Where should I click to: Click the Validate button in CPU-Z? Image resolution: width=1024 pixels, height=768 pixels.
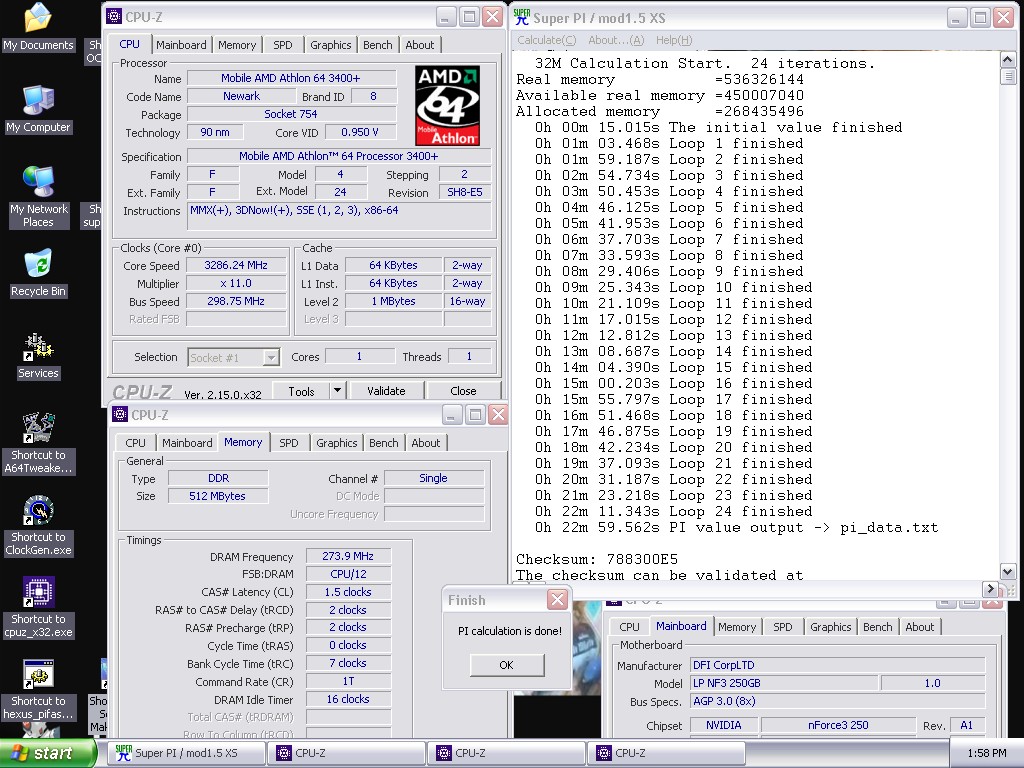[386, 391]
